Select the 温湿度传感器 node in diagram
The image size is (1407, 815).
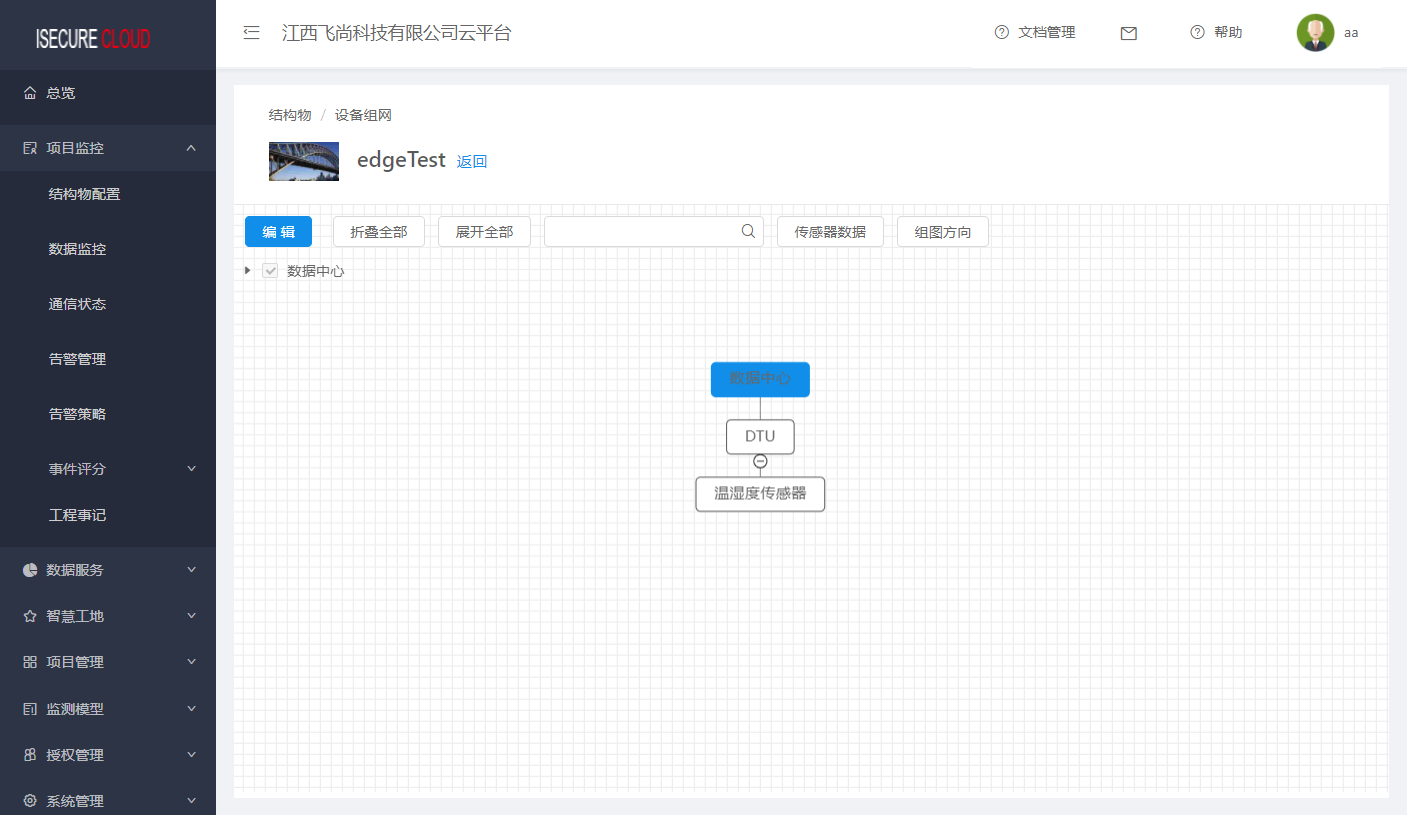click(760, 494)
